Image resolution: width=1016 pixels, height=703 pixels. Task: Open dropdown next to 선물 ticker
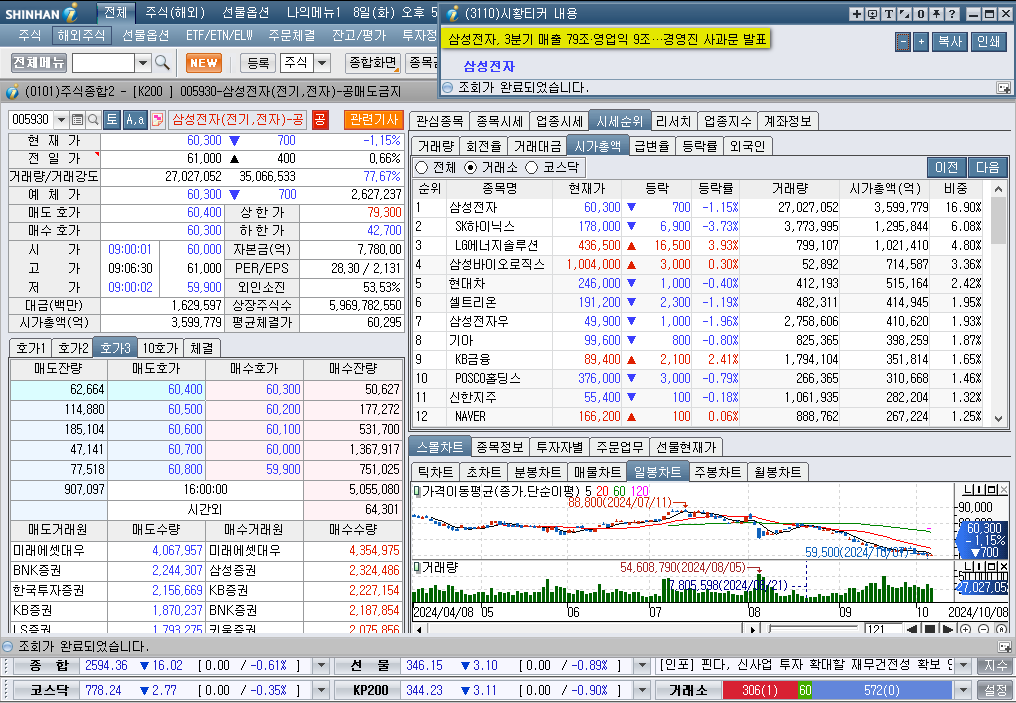[x=641, y=665]
